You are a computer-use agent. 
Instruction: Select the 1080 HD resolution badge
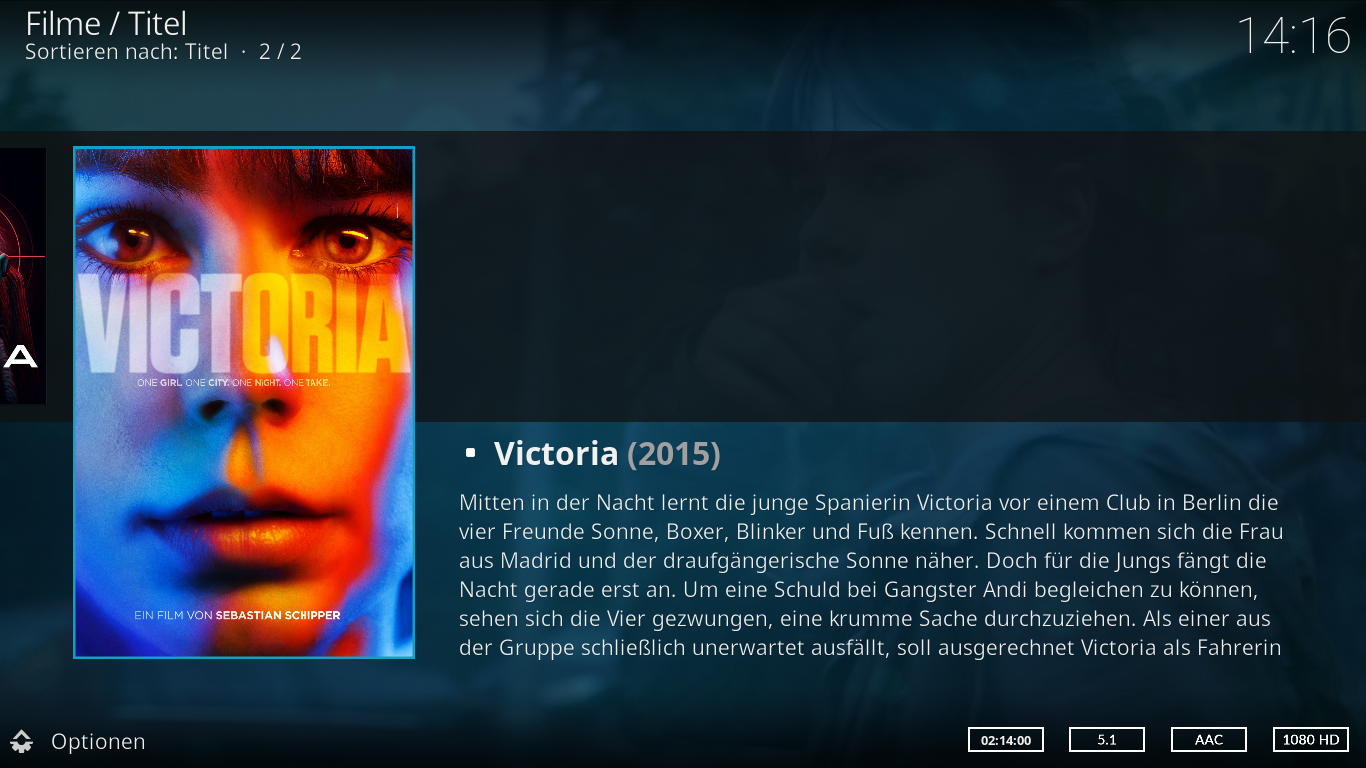[1311, 740]
